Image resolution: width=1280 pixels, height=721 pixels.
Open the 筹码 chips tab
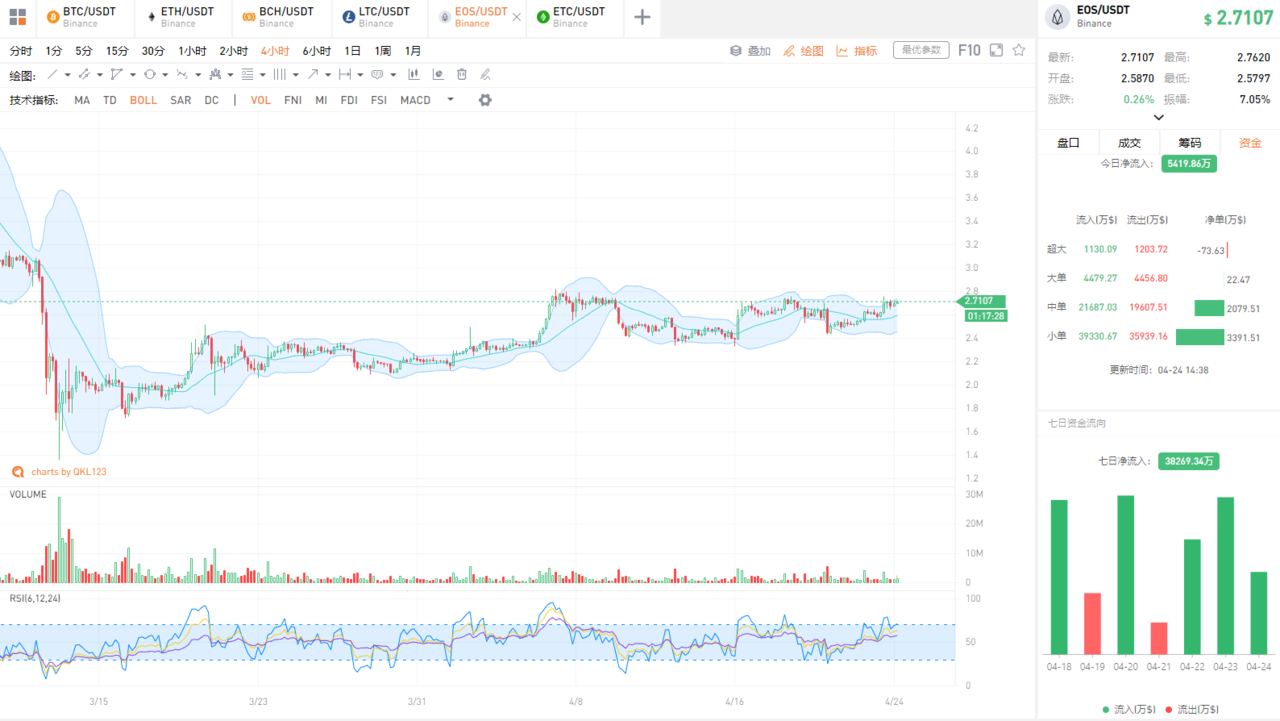point(1189,143)
